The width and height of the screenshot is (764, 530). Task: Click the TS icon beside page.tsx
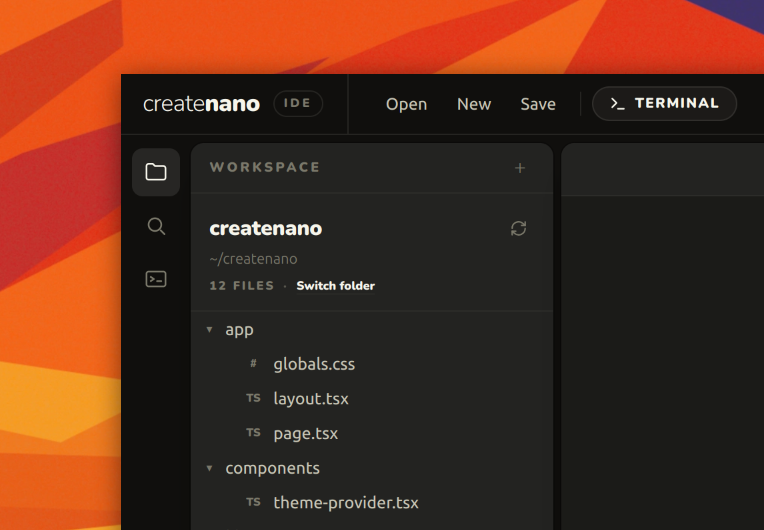pos(253,433)
